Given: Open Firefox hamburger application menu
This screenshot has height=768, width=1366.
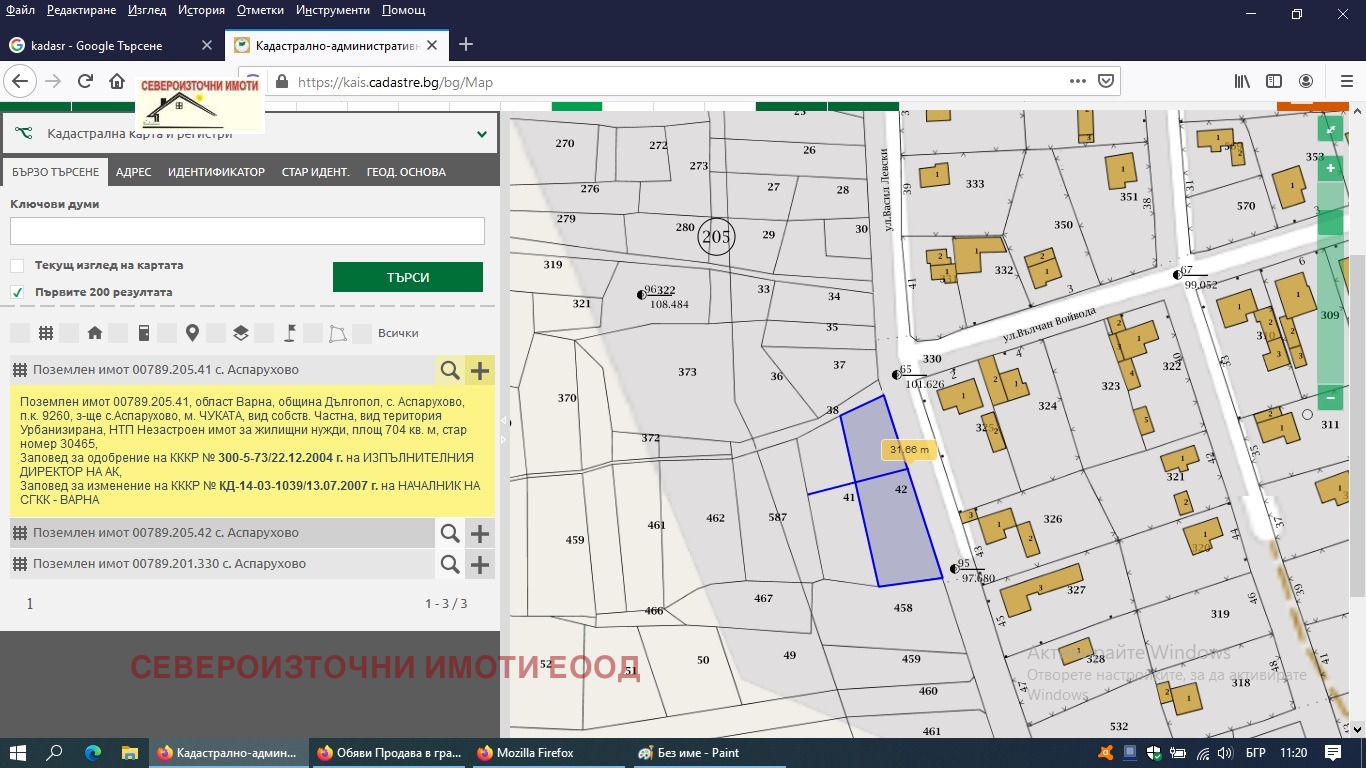Looking at the screenshot, I should point(1344,82).
